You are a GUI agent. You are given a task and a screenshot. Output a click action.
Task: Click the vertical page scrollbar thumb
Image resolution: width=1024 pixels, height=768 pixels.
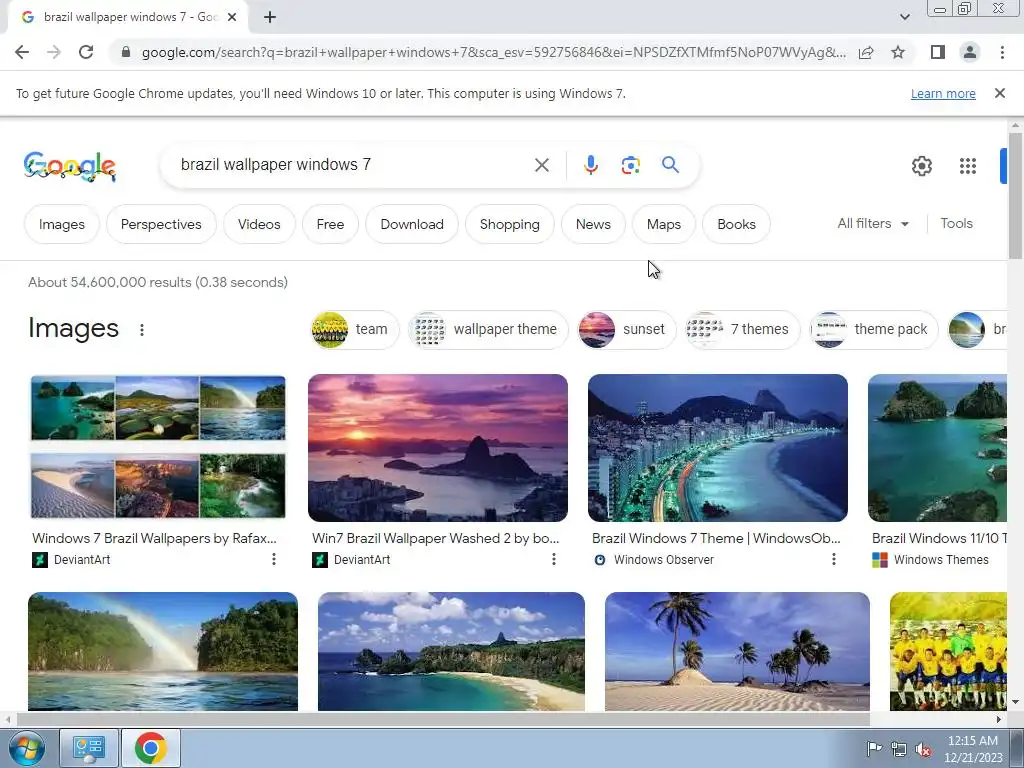pyautogui.click(x=1015, y=195)
